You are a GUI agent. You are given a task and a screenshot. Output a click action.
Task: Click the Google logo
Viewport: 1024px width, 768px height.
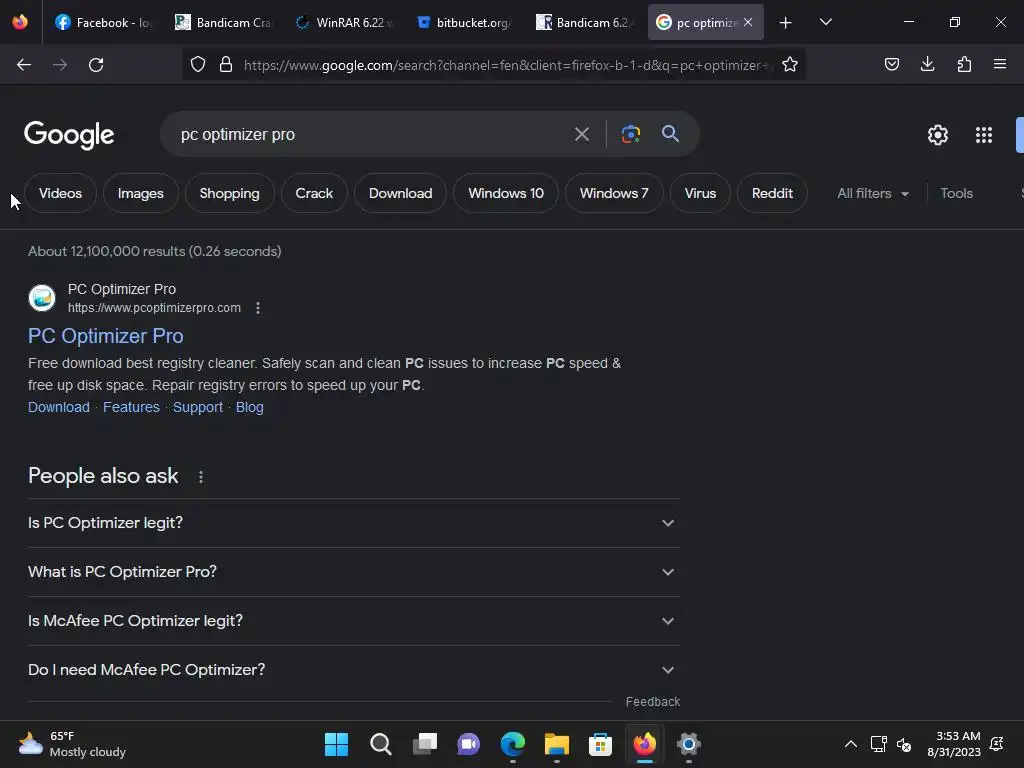coord(69,135)
